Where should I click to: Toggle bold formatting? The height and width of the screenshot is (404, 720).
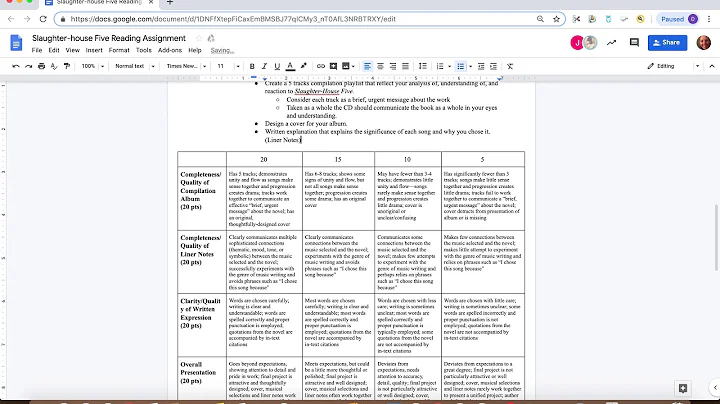pyautogui.click(x=252, y=66)
